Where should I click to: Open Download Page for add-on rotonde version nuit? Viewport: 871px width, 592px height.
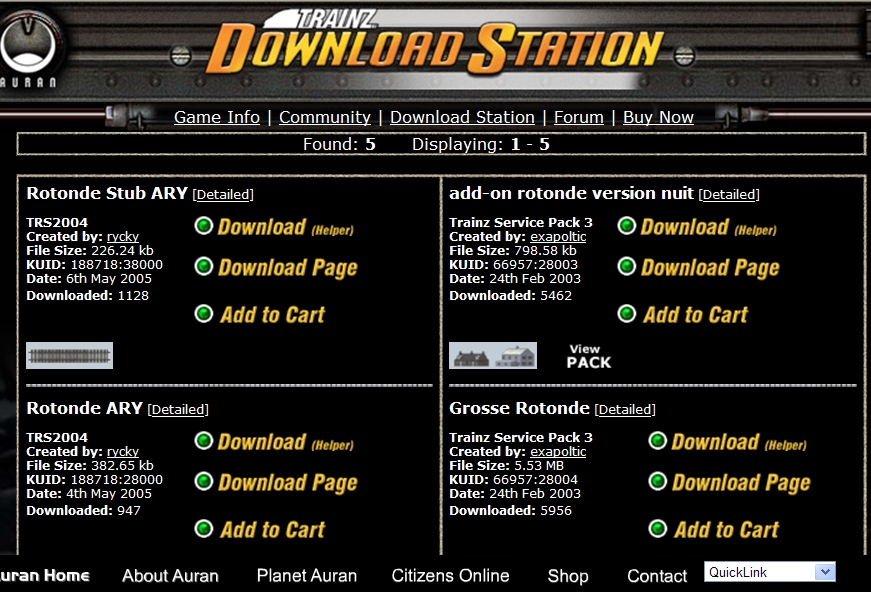(x=699, y=267)
